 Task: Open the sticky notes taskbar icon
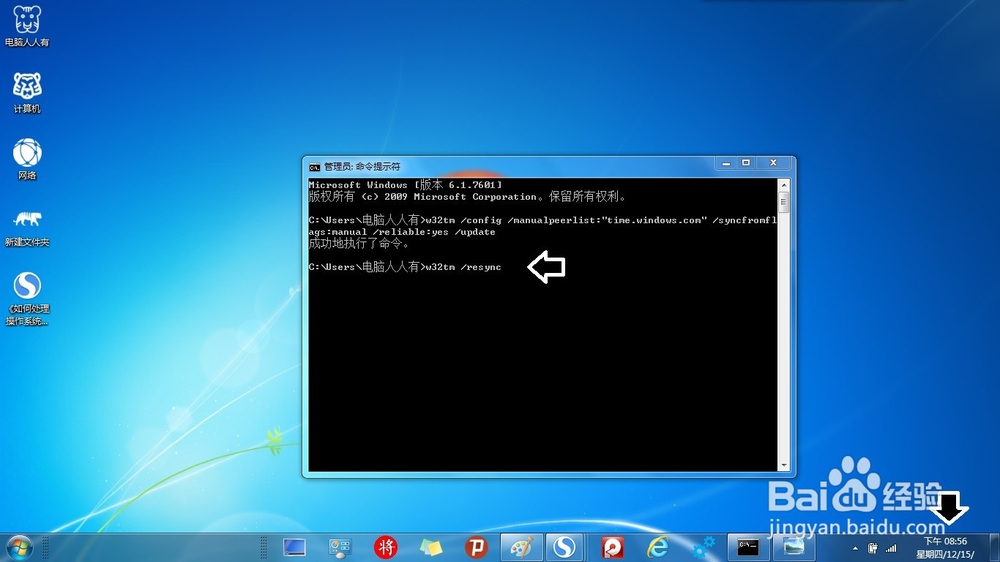click(x=430, y=547)
